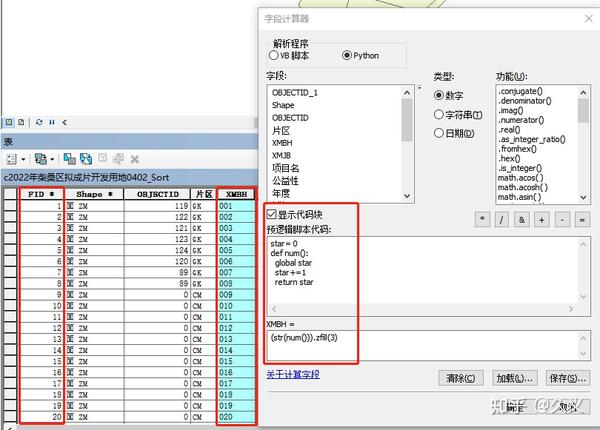Pick math.asin( ) function

point(519,197)
